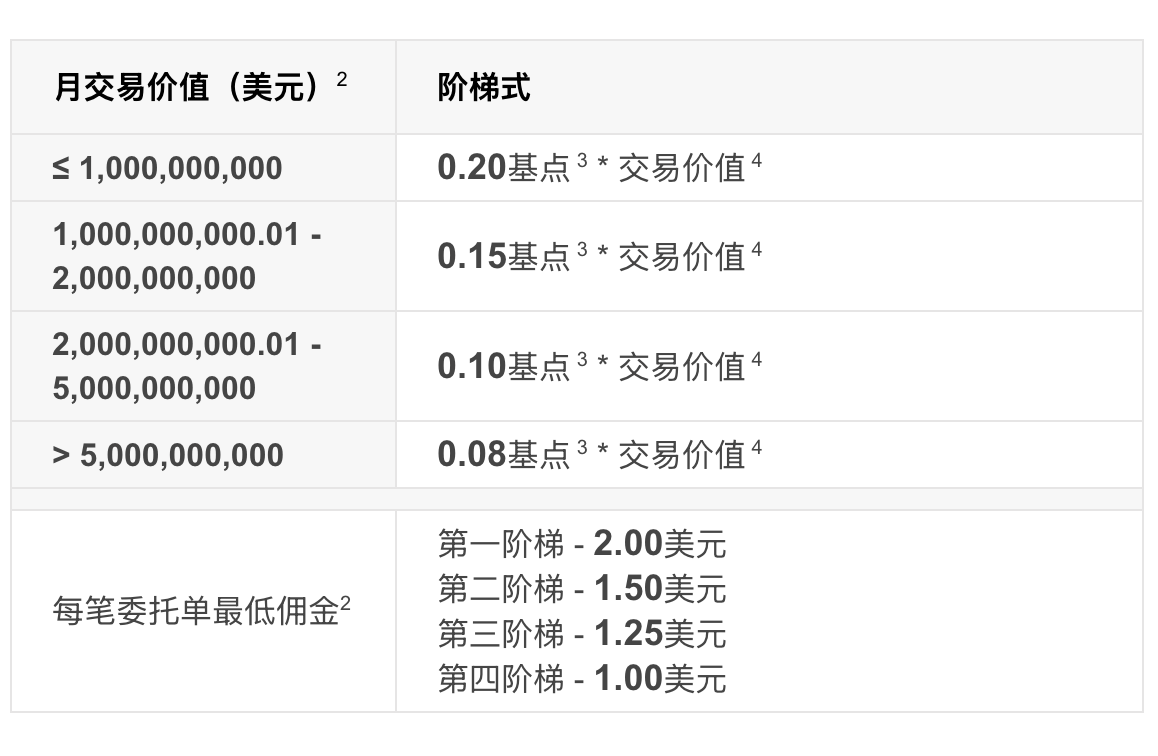This screenshot has height=756, width=1158.
Task: Click the 2,000,000,000.01 - 5,000,000,000 tier cell
Action: coord(187,366)
